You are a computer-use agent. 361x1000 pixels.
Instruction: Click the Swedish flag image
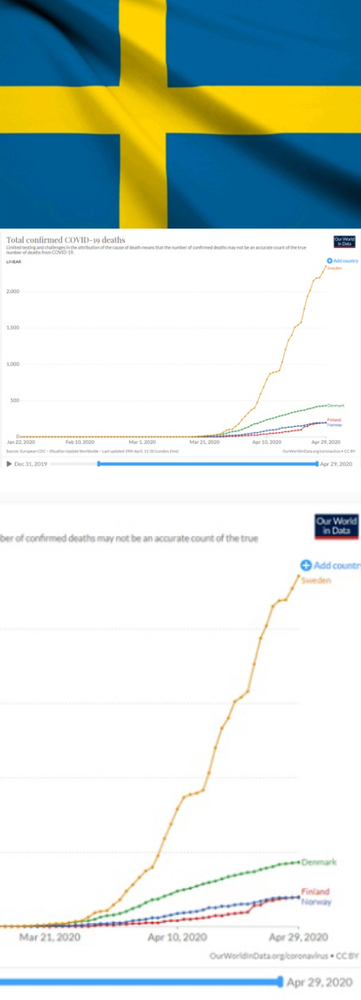180,114
